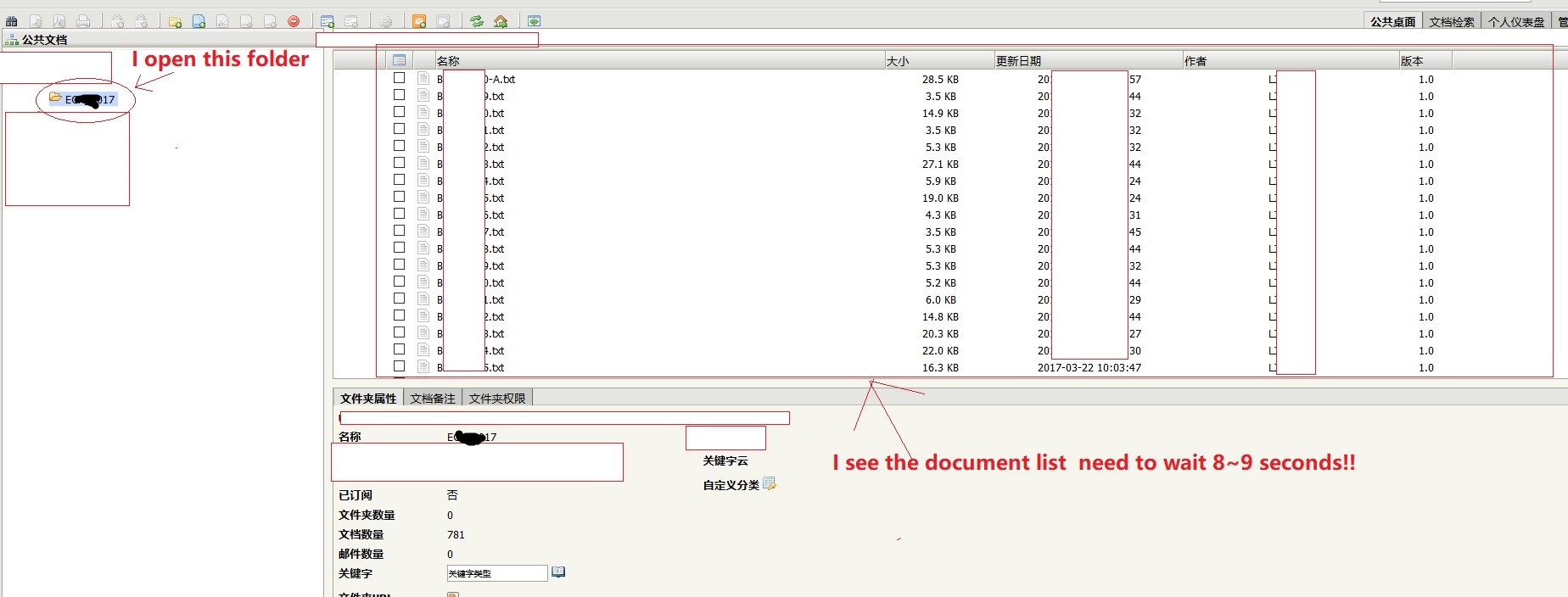Click the binoculars find icon in toolbar
The height and width of the screenshot is (597, 1568).
12,21
